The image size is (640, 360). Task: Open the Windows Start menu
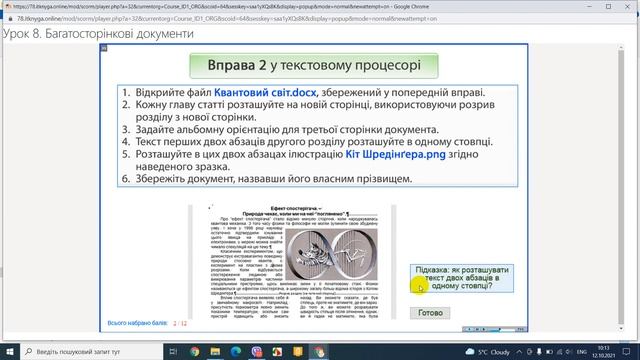click(10, 351)
